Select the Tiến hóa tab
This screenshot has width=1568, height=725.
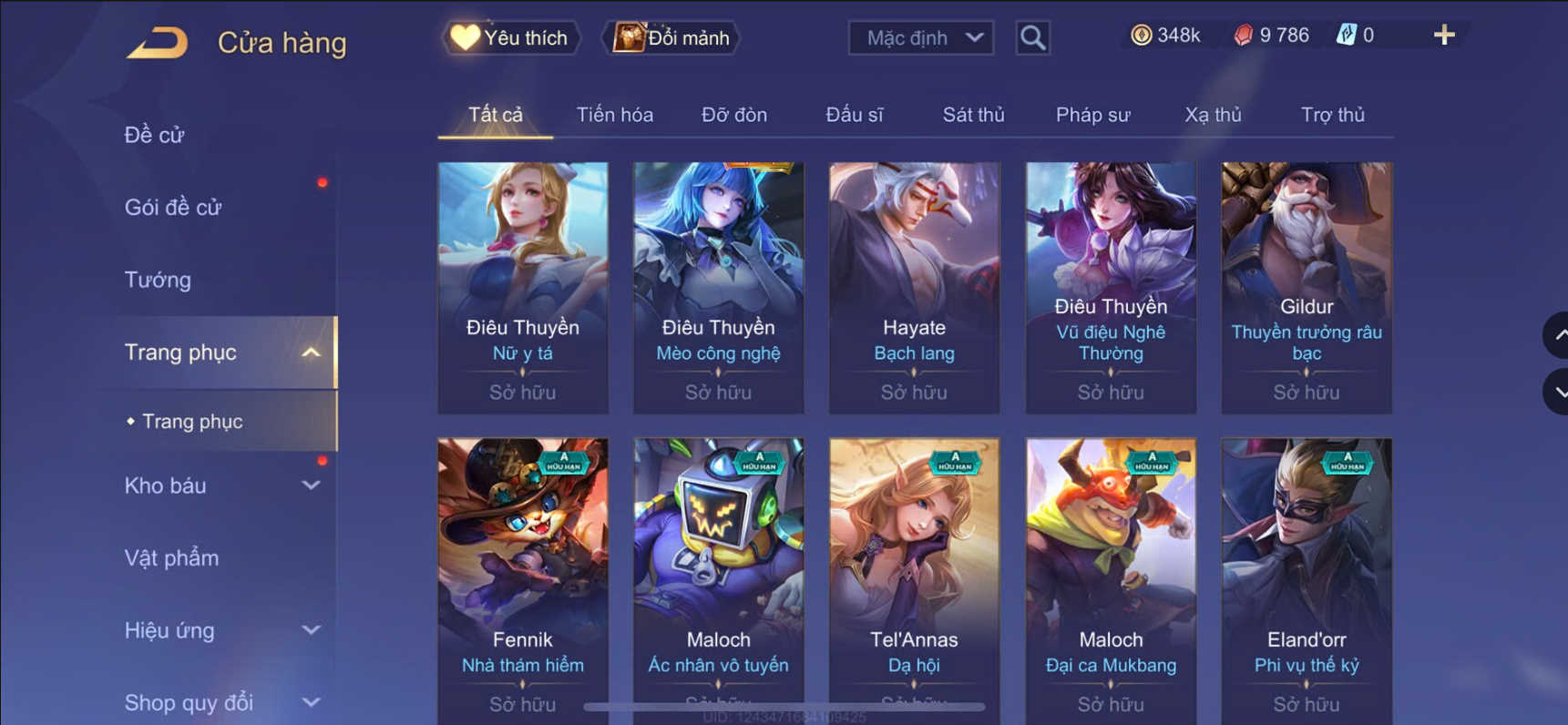tap(614, 115)
